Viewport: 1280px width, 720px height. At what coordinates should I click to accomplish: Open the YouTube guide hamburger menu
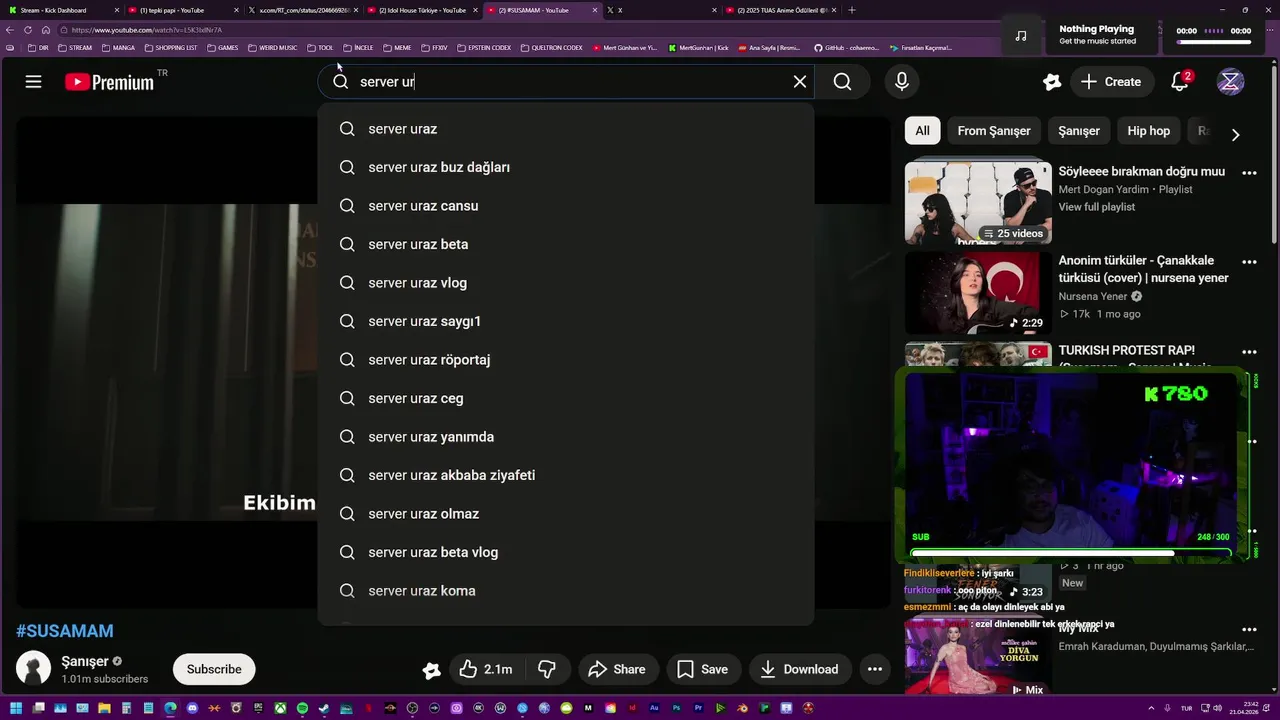click(x=33, y=82)
